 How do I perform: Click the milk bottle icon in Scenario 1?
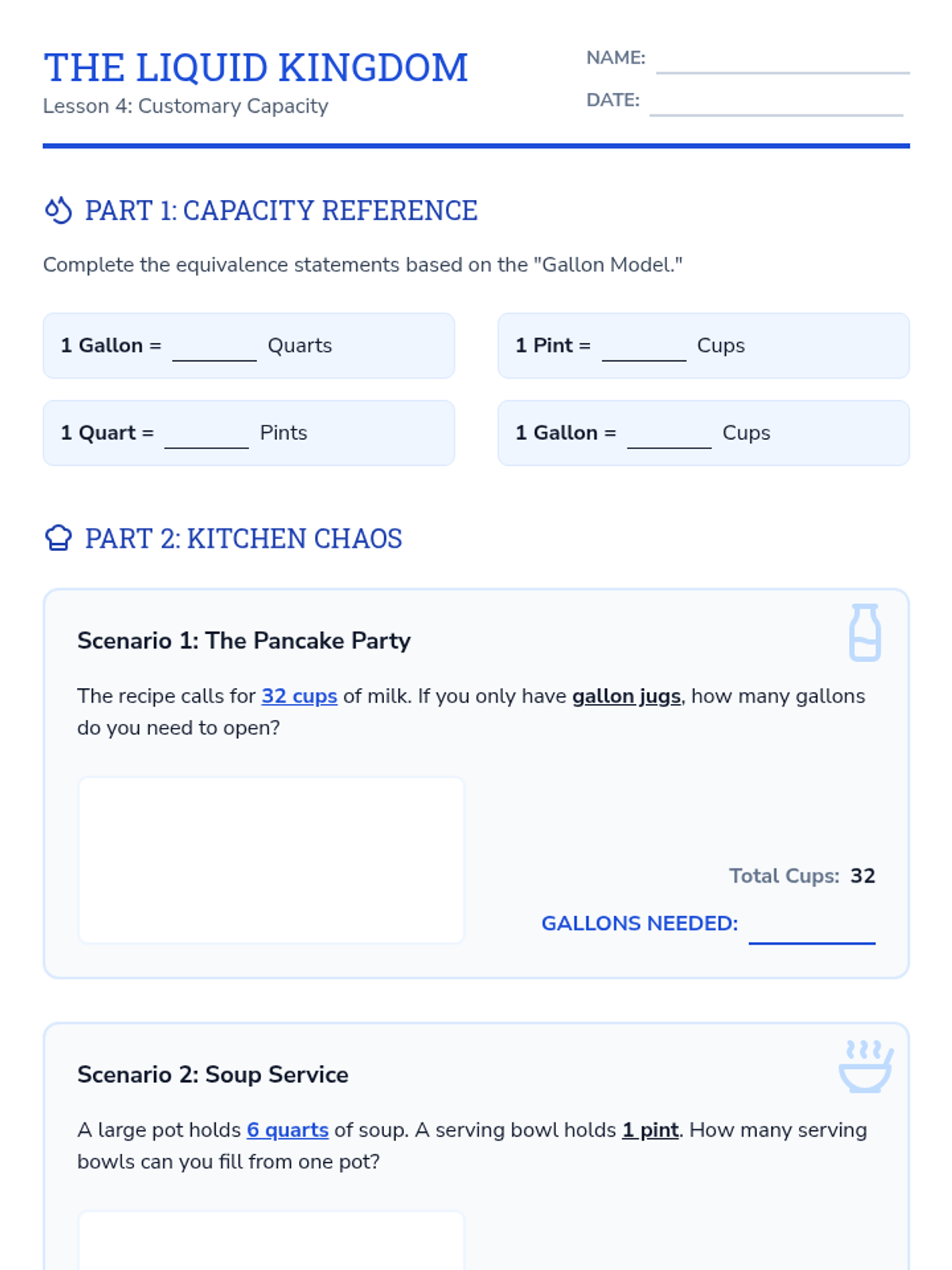click(x=864, y=633)
